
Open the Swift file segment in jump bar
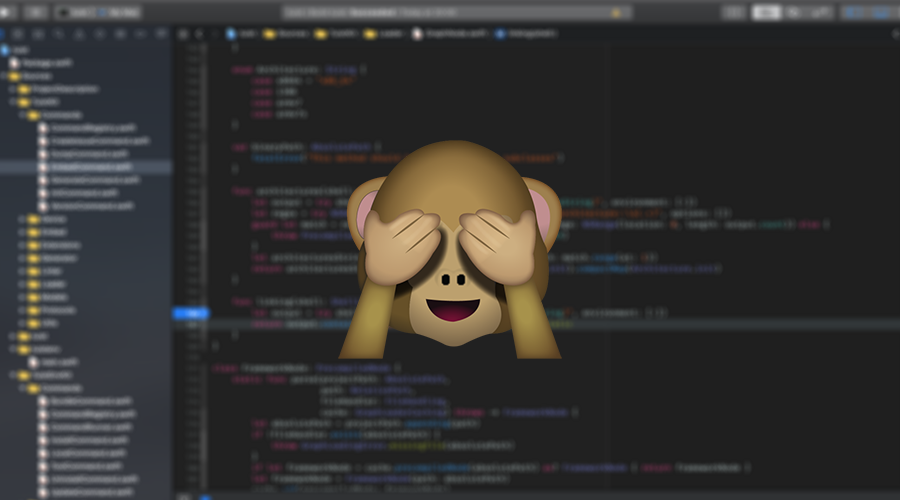click(x=451, y=34)
